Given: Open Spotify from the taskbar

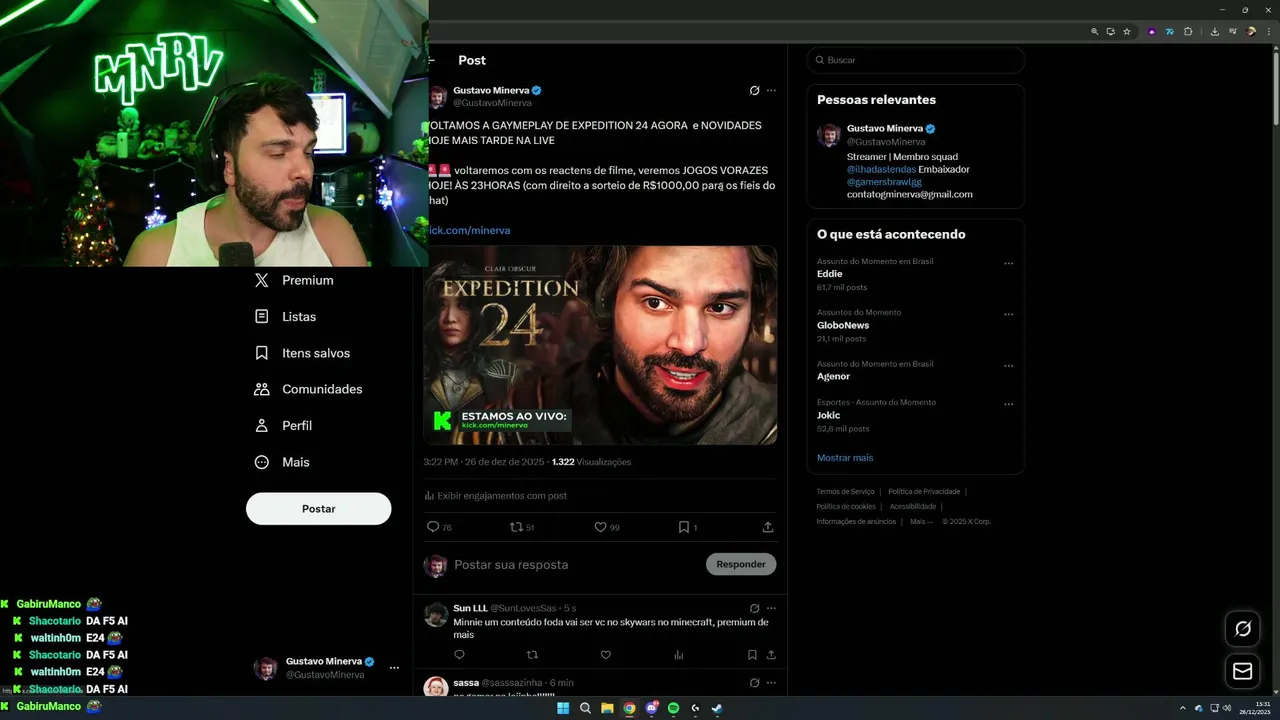Looking at the screenshot, I should click(673, 708).
